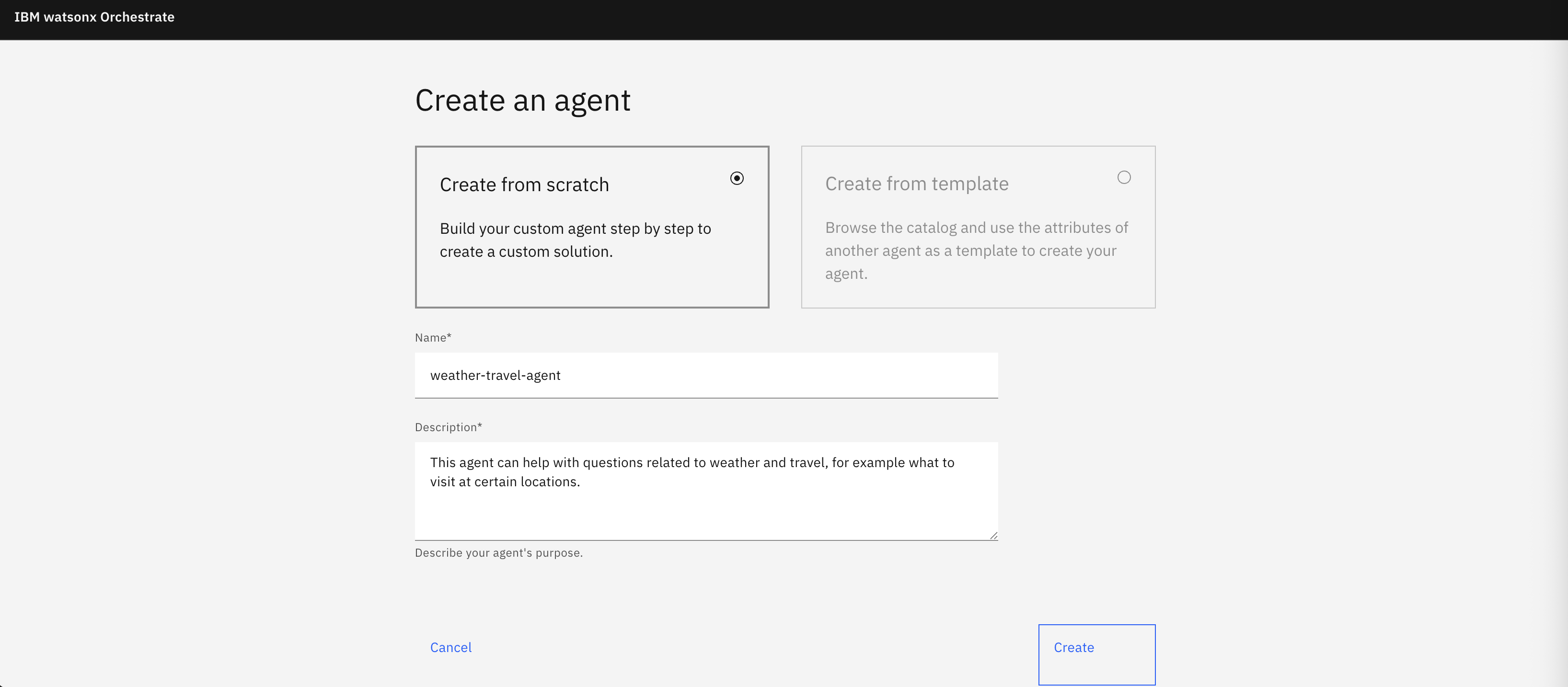Screen dimensions: 1568x687
Task: Click the "Create from template" card title
Action: 917,184
